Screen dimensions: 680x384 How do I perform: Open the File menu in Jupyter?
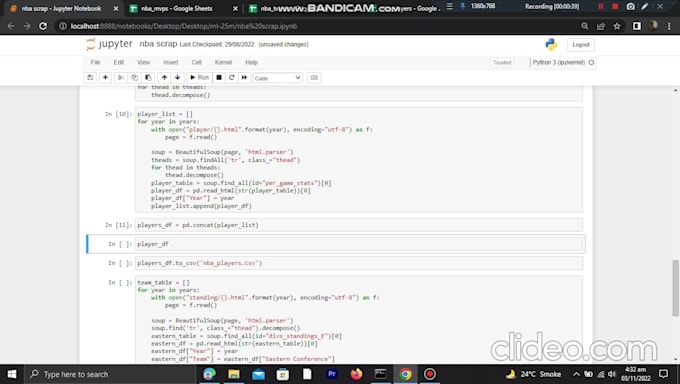[95, 62]
